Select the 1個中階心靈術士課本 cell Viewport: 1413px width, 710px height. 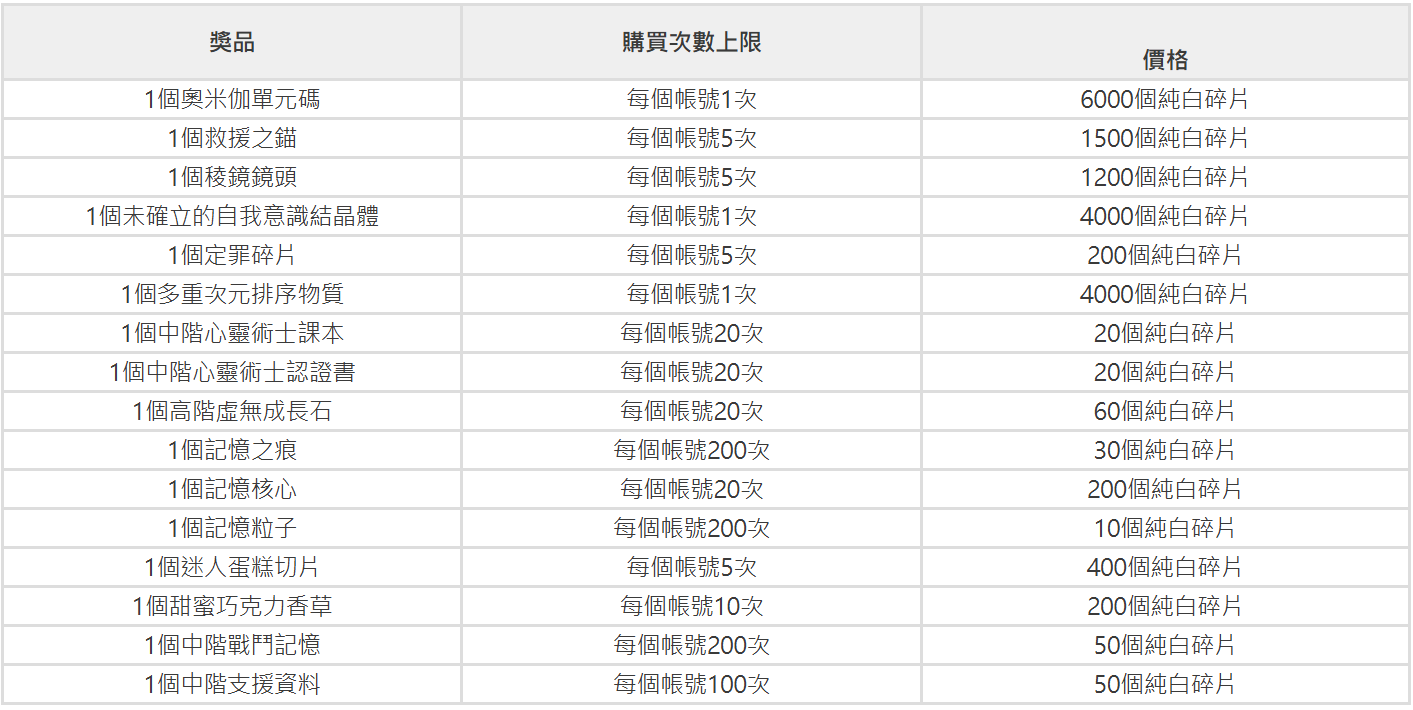point(232,333)
